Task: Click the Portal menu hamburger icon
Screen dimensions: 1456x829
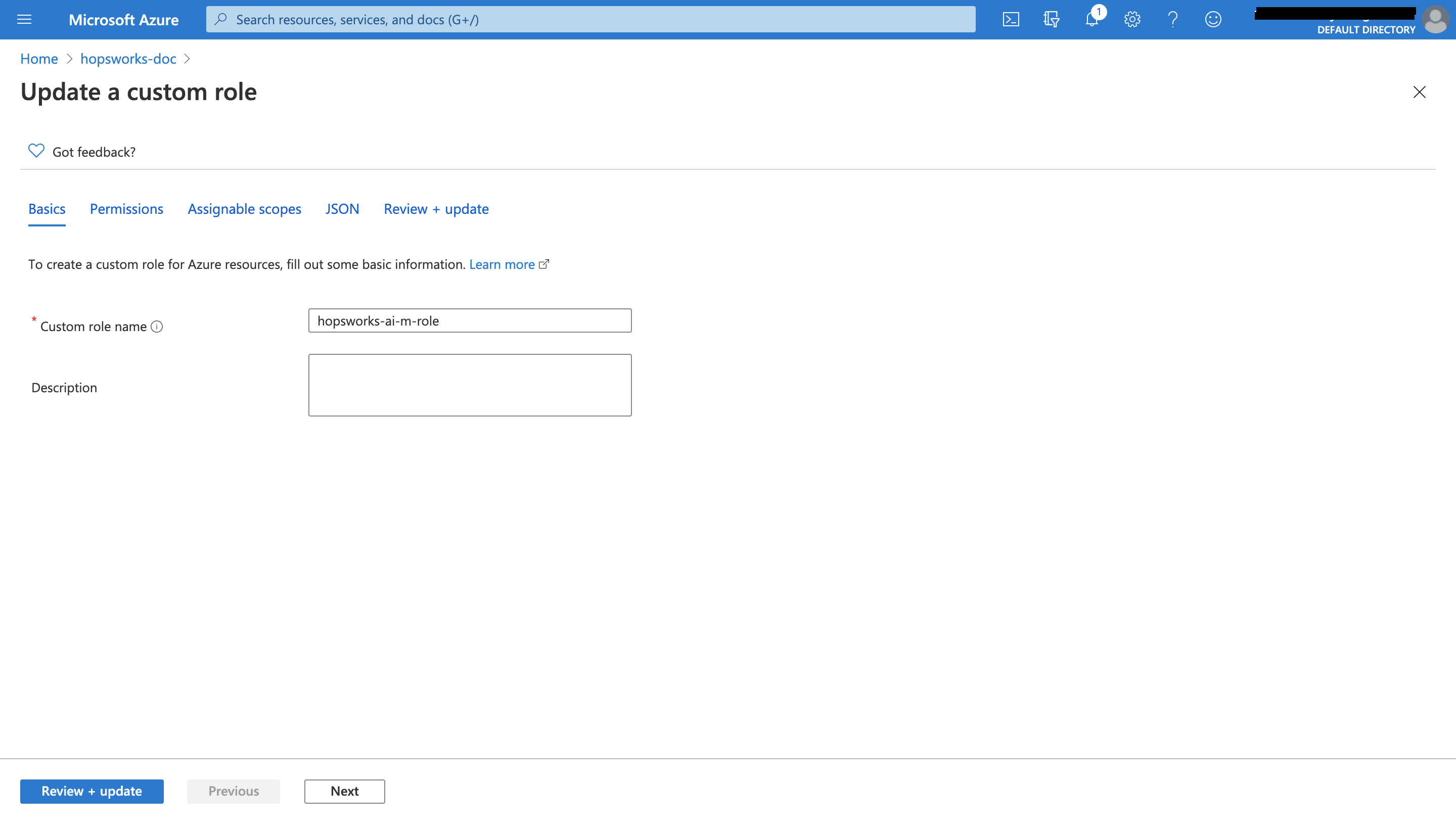Action: [27, 19]
